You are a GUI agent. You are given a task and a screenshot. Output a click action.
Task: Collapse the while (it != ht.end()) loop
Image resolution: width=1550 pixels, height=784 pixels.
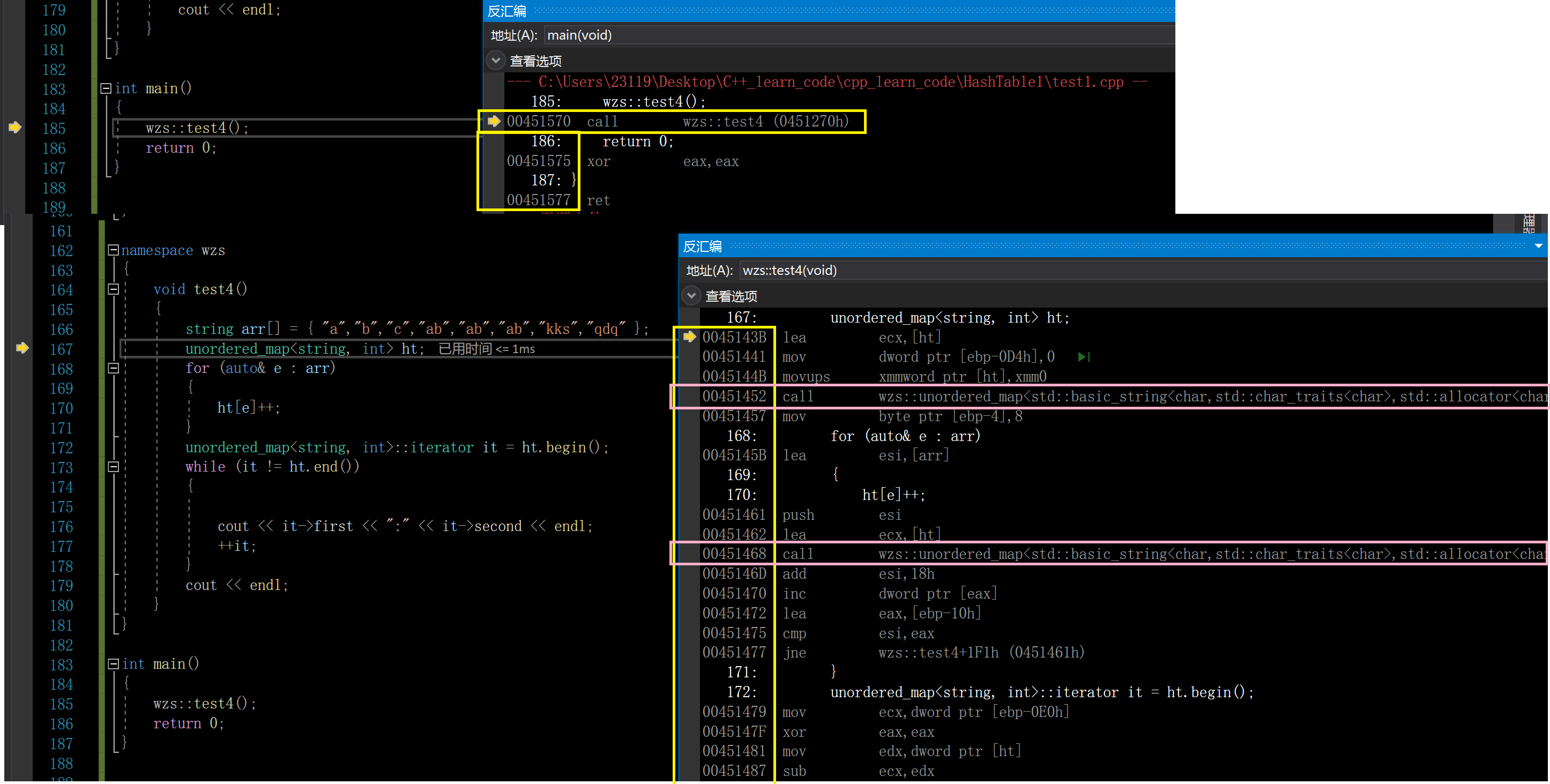coord(113,467)
